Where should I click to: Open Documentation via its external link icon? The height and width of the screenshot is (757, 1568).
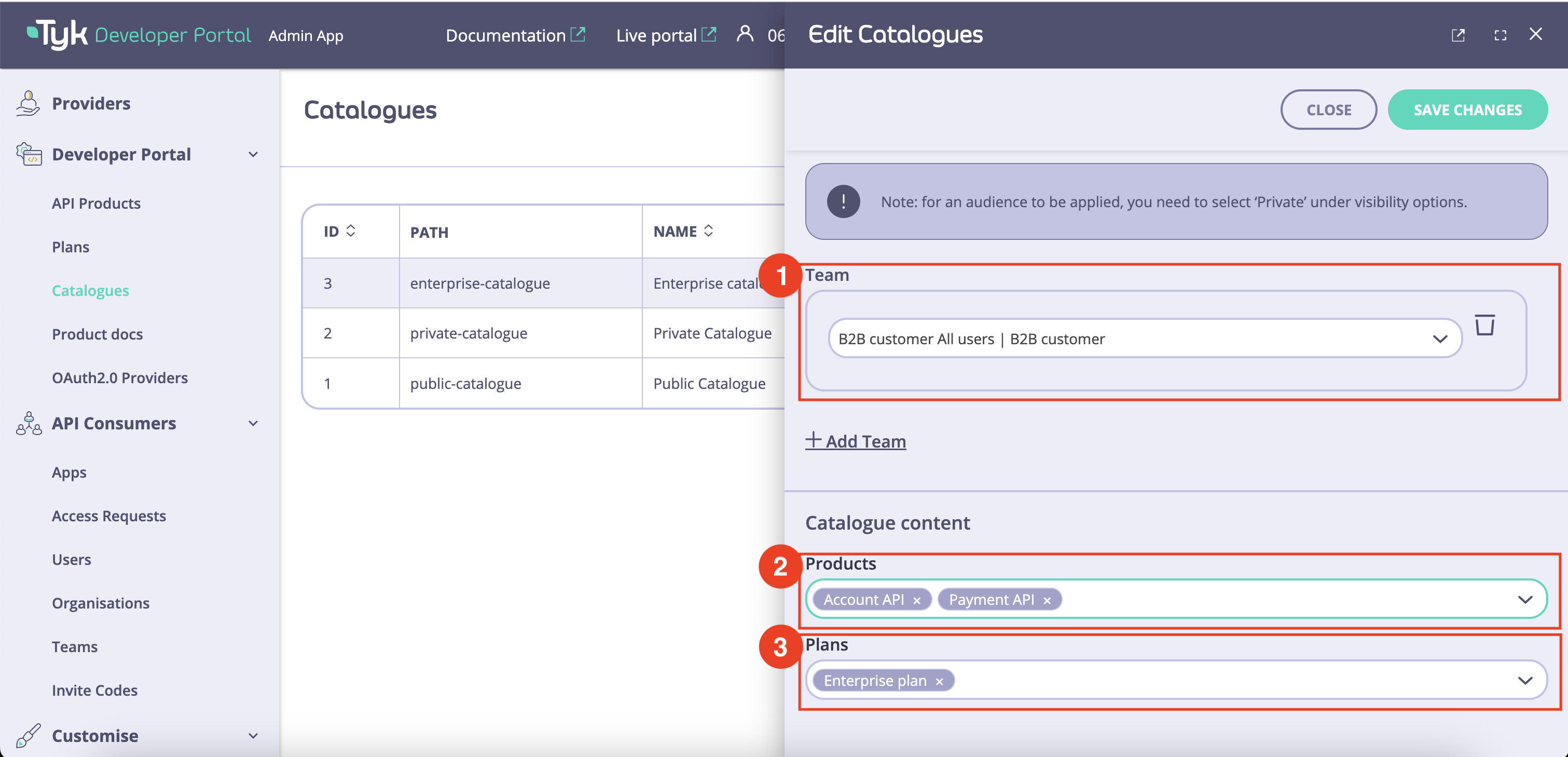tap(577, 34)
